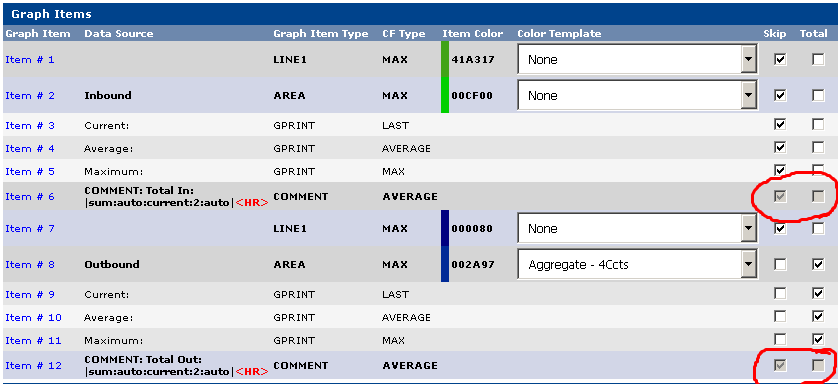The width and height of the screenshot is (838, 384).
Task: Uncheck Skip checkbox for Item # 2
Action: coord(780,96)
